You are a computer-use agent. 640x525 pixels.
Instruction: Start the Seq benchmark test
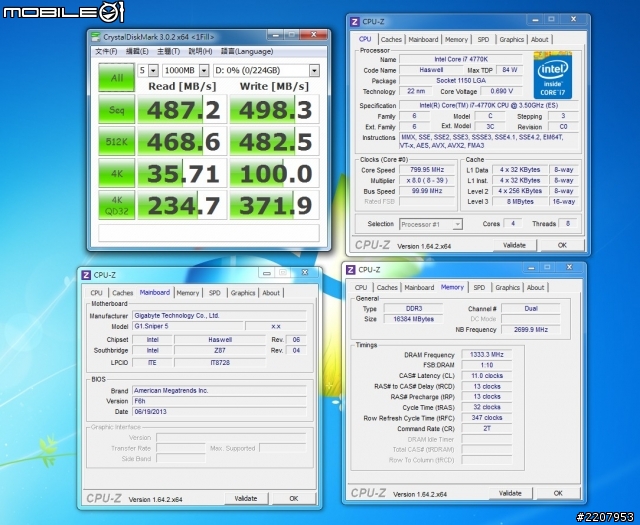pyautogui.click(x=117, y=109)
